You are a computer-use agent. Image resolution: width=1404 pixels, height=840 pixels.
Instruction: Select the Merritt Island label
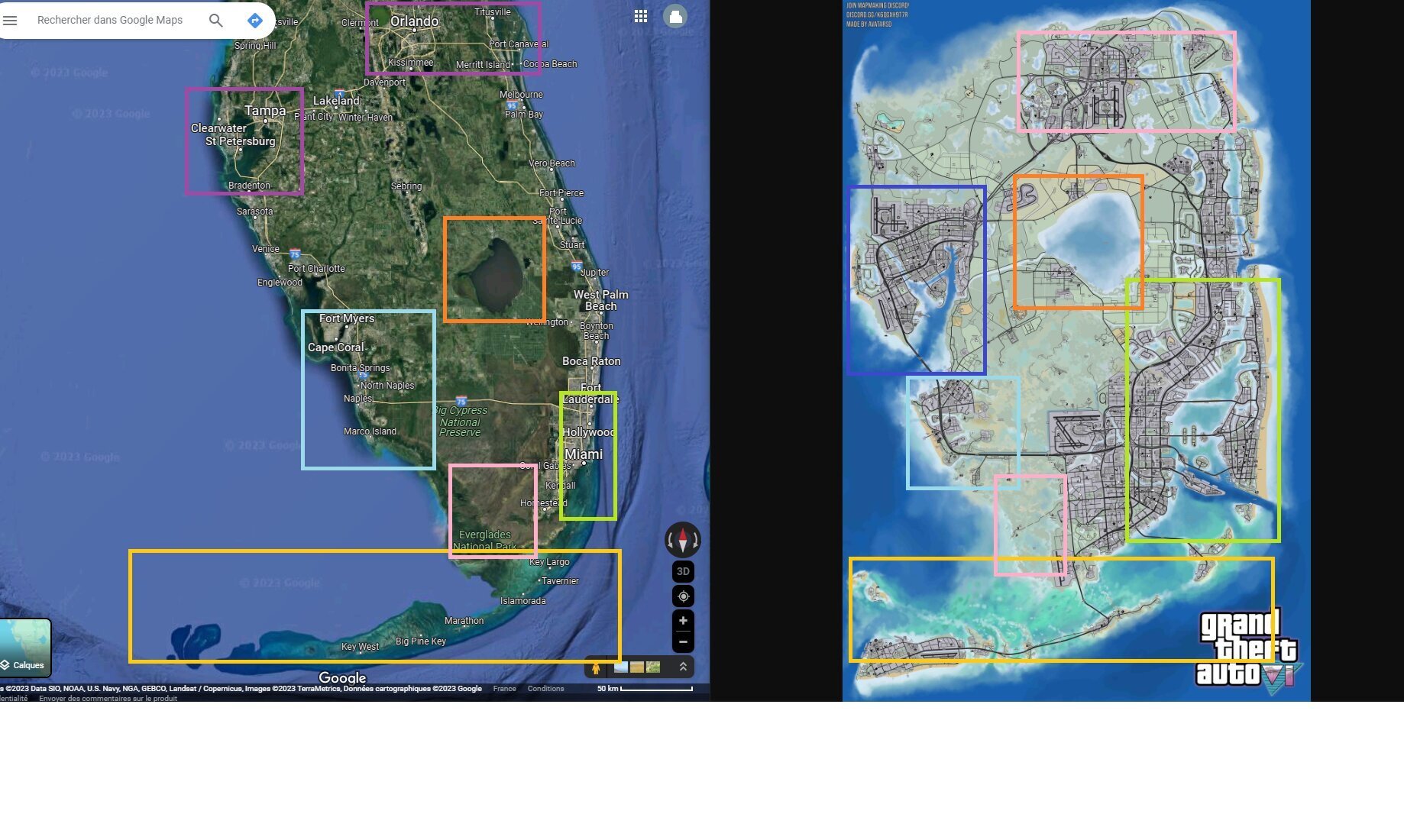(483, 65)
